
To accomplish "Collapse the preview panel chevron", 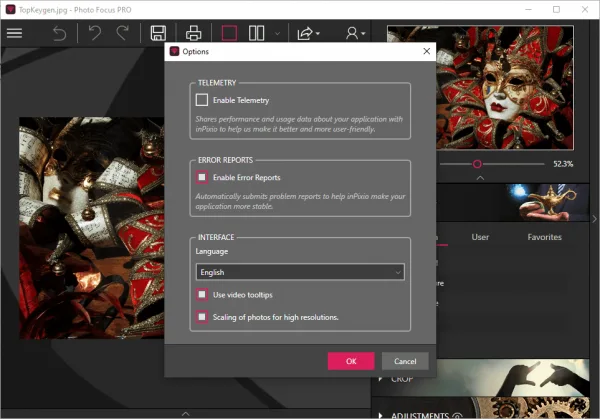I will pos(480,178).
